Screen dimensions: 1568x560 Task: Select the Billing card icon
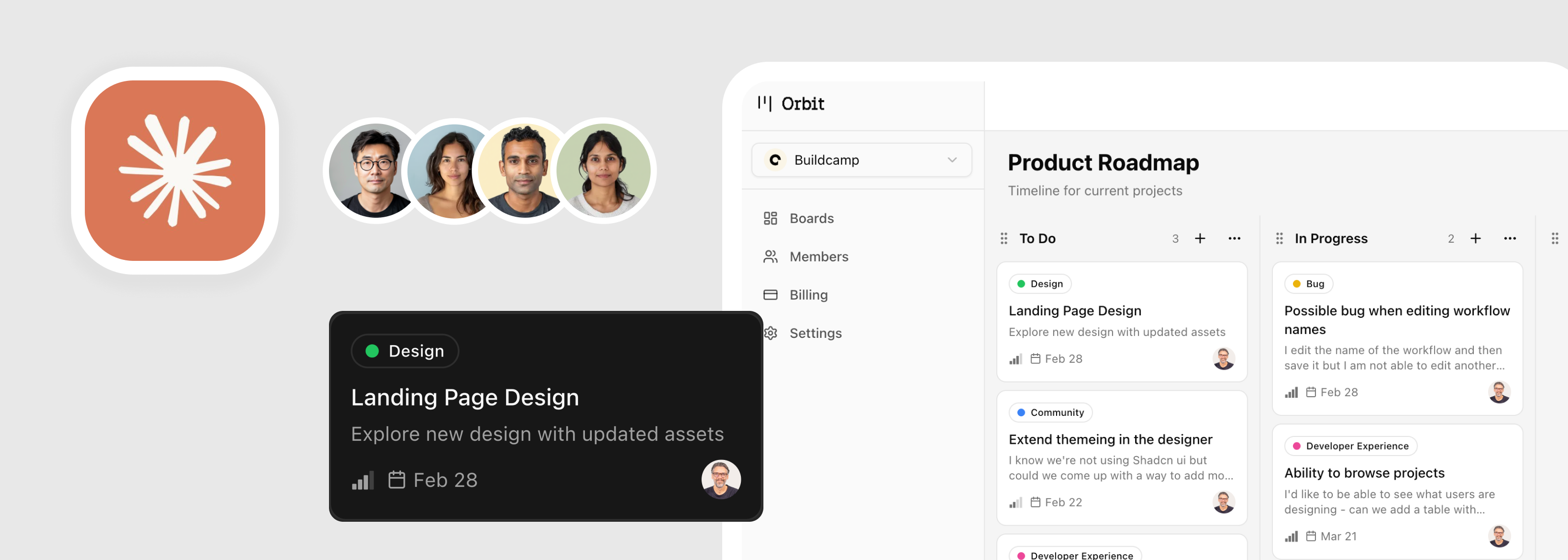pyautogui.click(x=771, y=295)
